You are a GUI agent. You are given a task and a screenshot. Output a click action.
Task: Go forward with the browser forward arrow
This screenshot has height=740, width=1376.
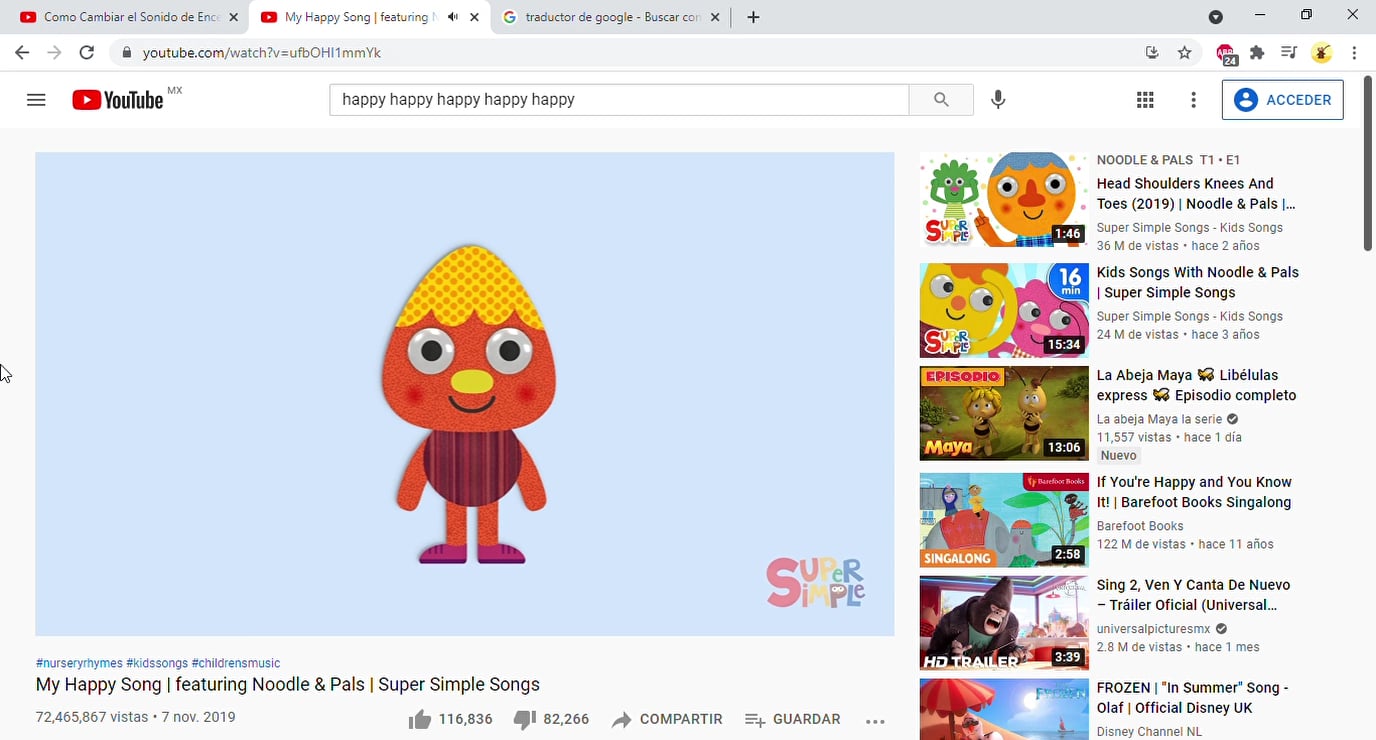(x=54, y=53)
